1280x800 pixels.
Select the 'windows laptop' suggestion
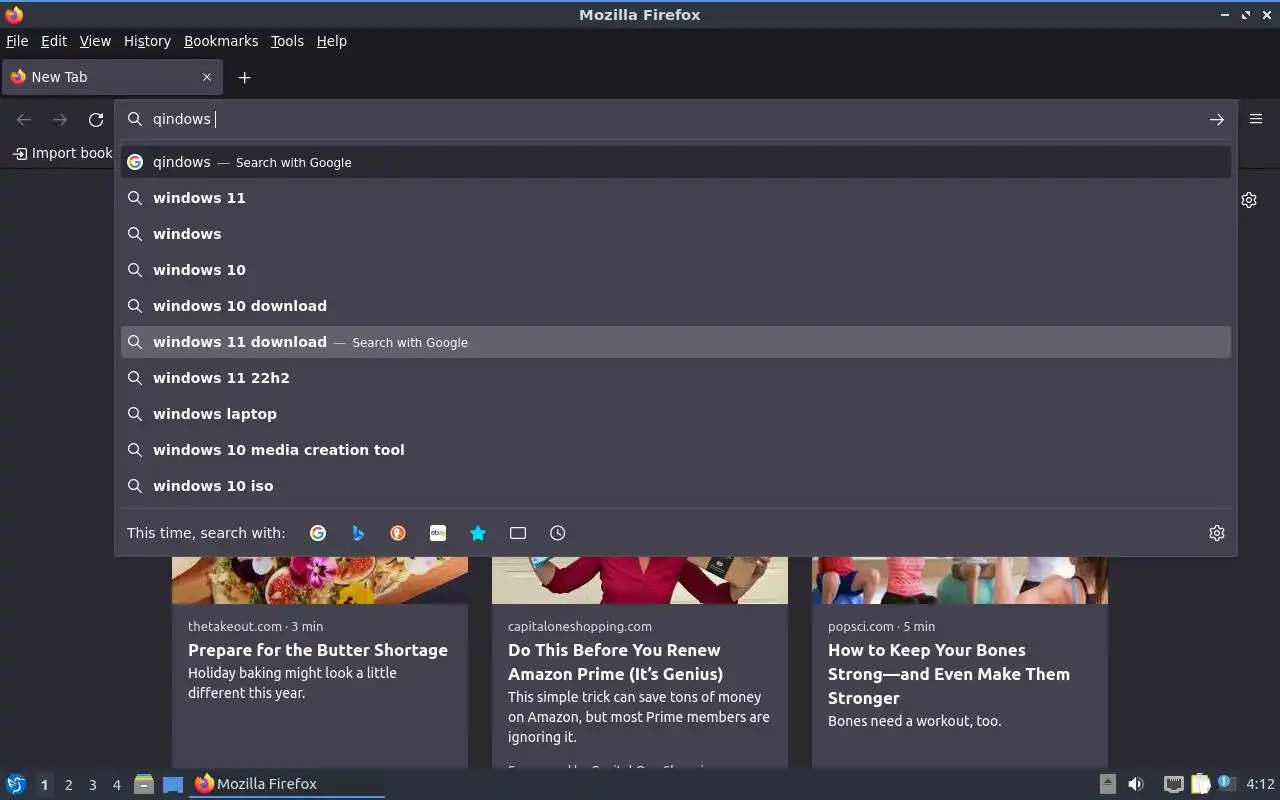point(676,414)
